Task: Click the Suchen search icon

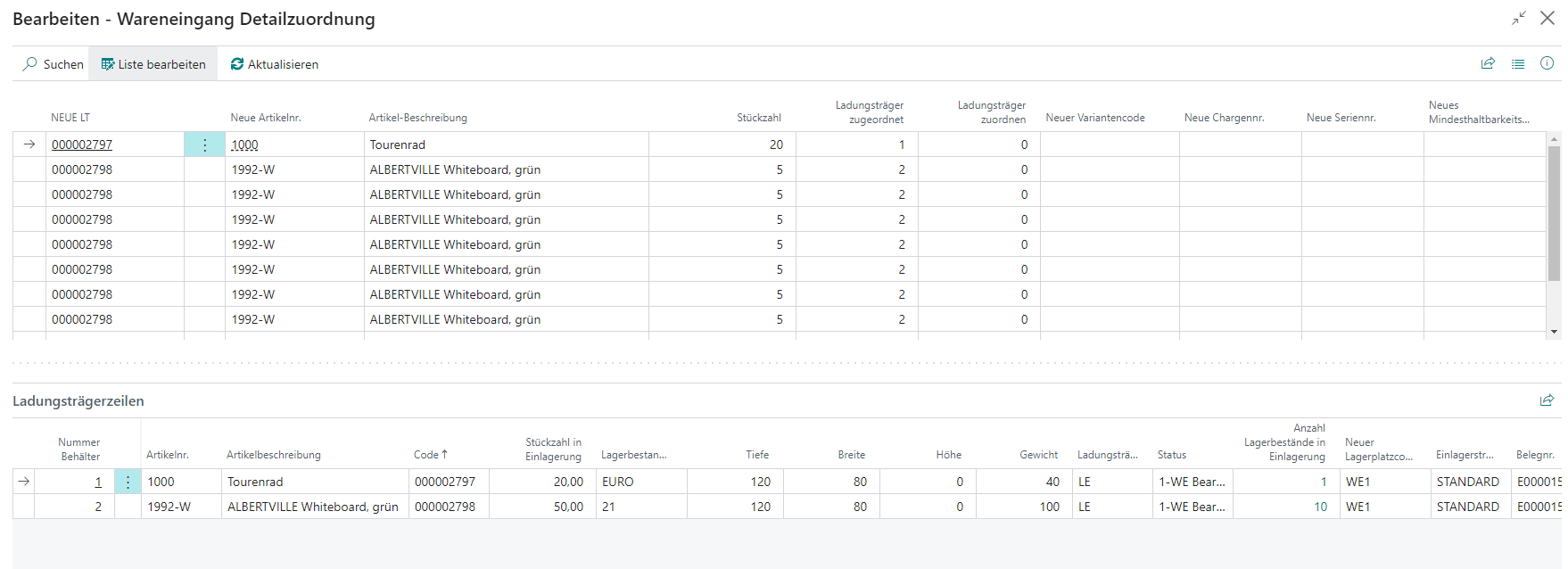Action: pyautogui.click(x=31, y=64)
